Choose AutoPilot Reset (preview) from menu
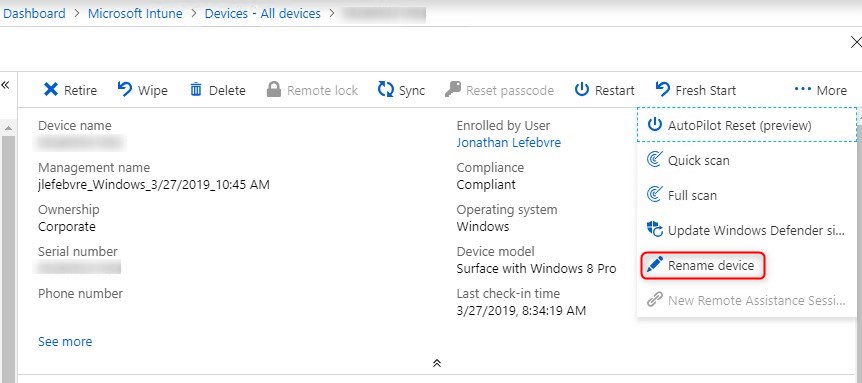 click(x=747, y=125)
